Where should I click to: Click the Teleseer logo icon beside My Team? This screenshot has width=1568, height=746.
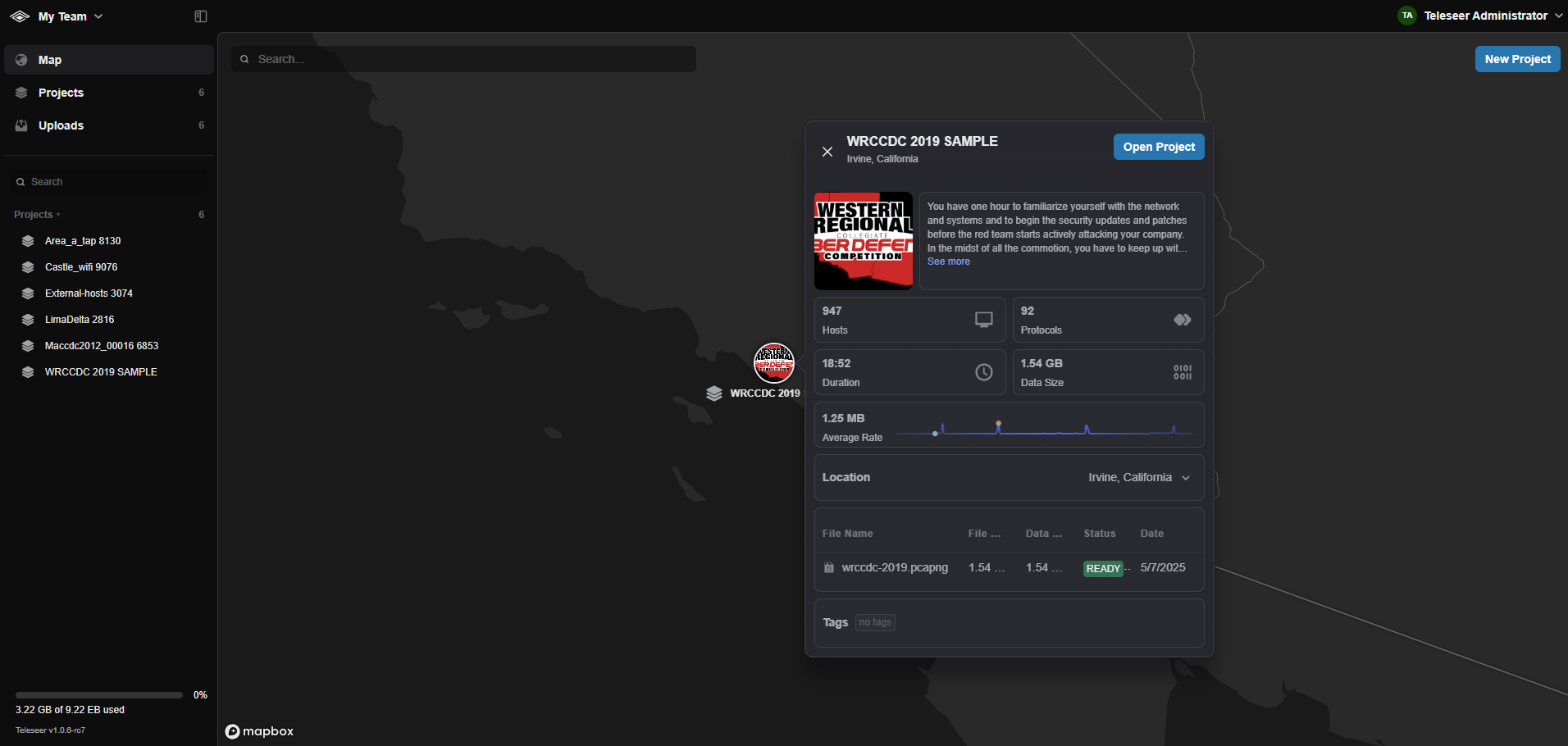[x=20, y=16]
